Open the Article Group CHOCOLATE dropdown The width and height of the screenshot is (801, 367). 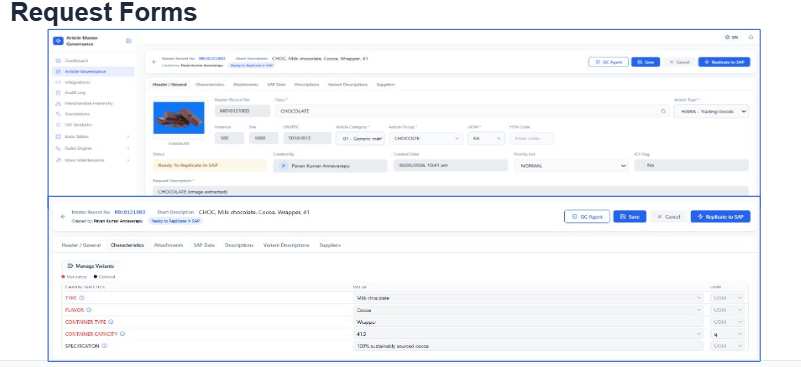[426, 139]
